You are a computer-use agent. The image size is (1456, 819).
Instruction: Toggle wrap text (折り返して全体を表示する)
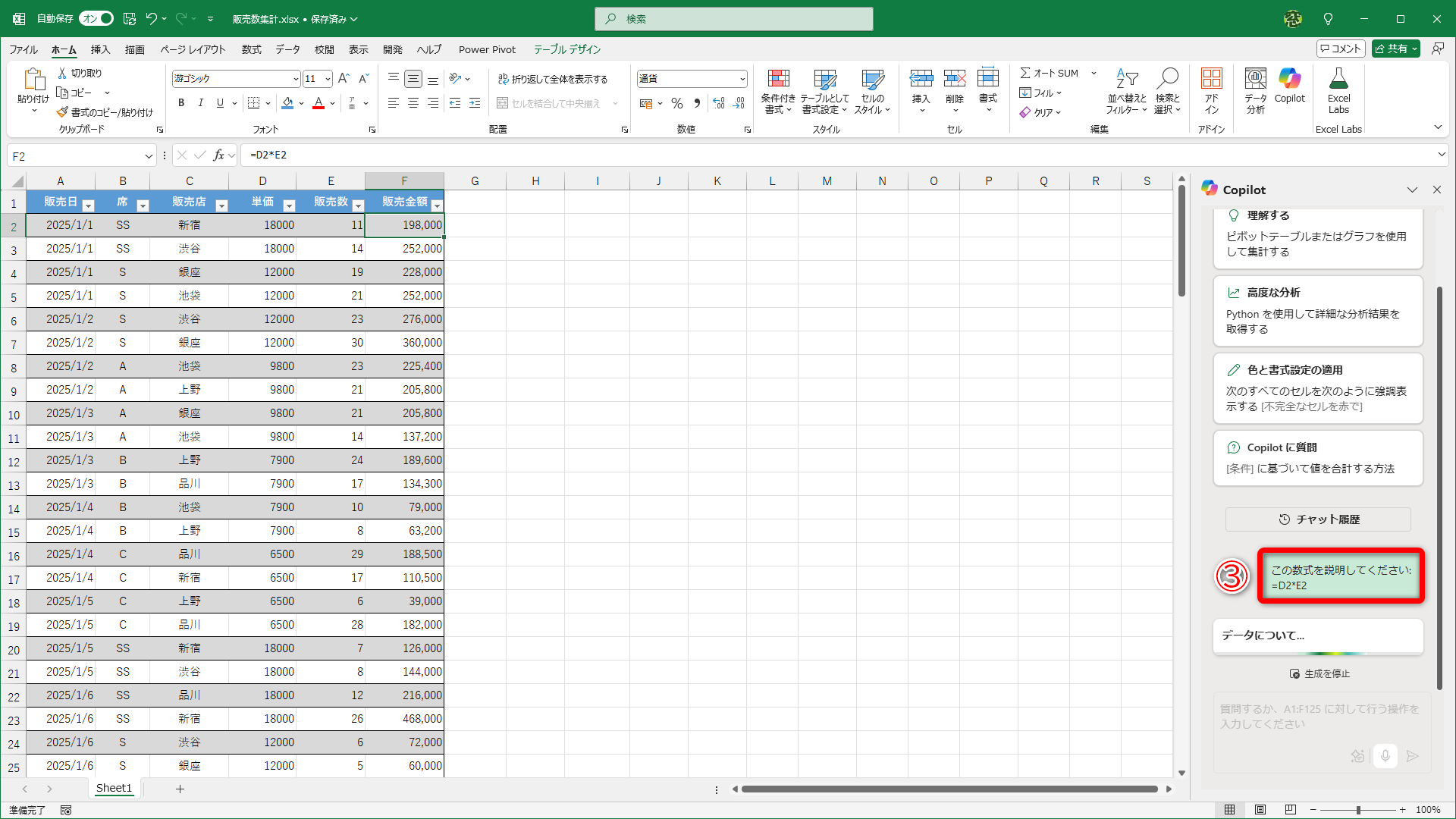tap(553, 79)
